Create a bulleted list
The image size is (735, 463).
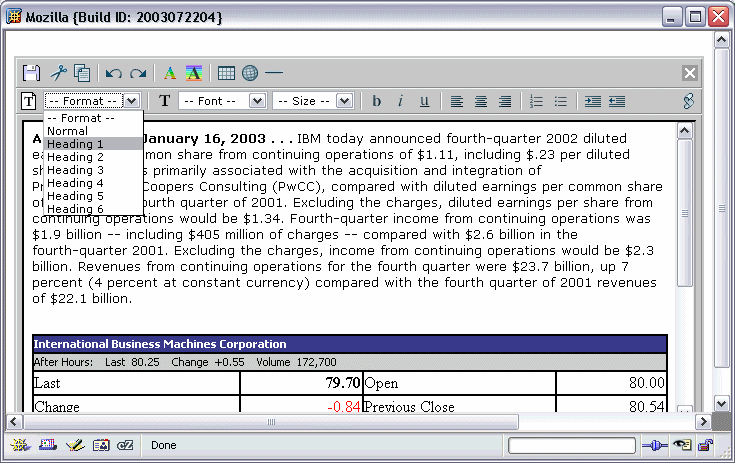tap(560, 101)
